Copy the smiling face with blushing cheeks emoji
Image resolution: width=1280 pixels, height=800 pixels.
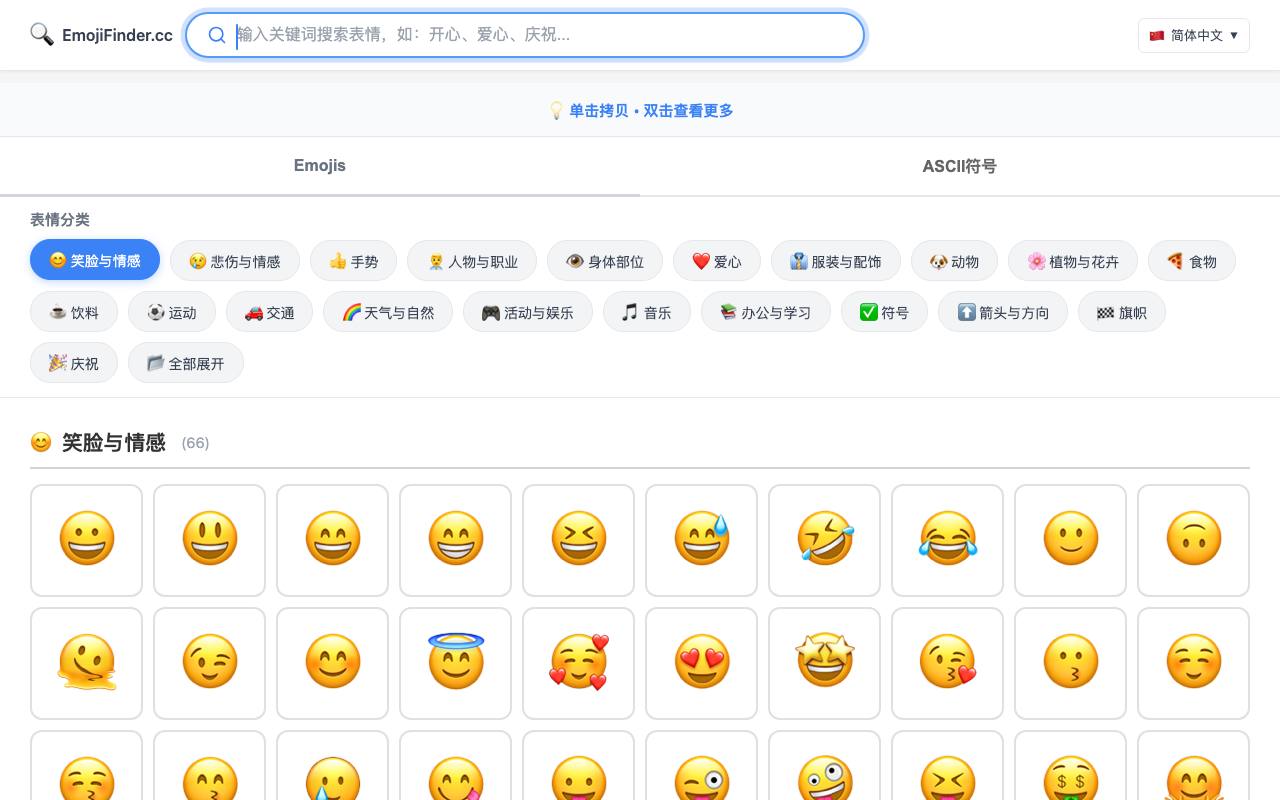pos(1193,663)
